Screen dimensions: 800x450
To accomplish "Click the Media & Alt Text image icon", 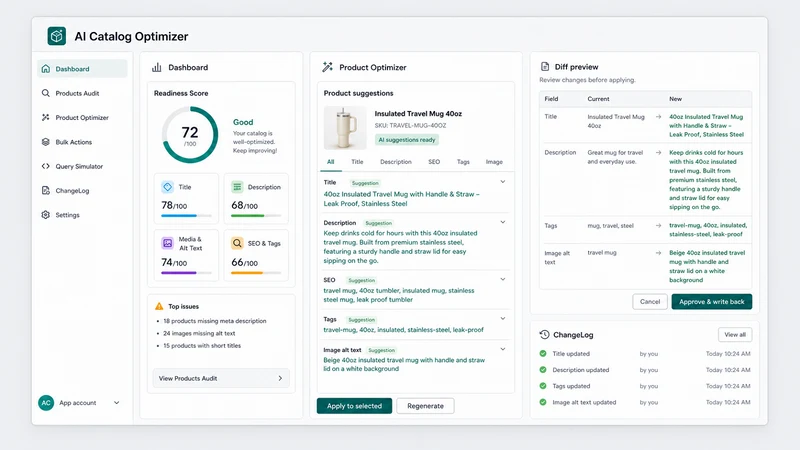I will (167, 243).
